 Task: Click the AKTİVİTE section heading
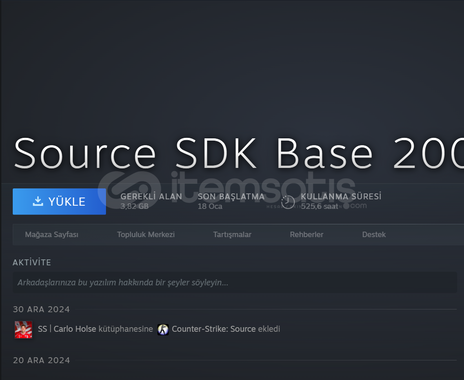coord(32,263)
